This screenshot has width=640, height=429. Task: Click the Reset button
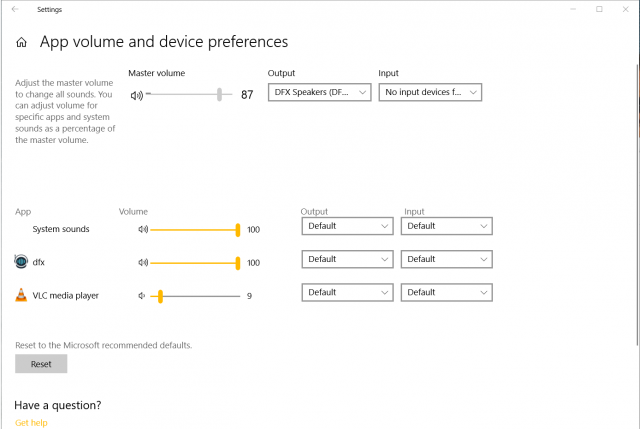point(41,364)
